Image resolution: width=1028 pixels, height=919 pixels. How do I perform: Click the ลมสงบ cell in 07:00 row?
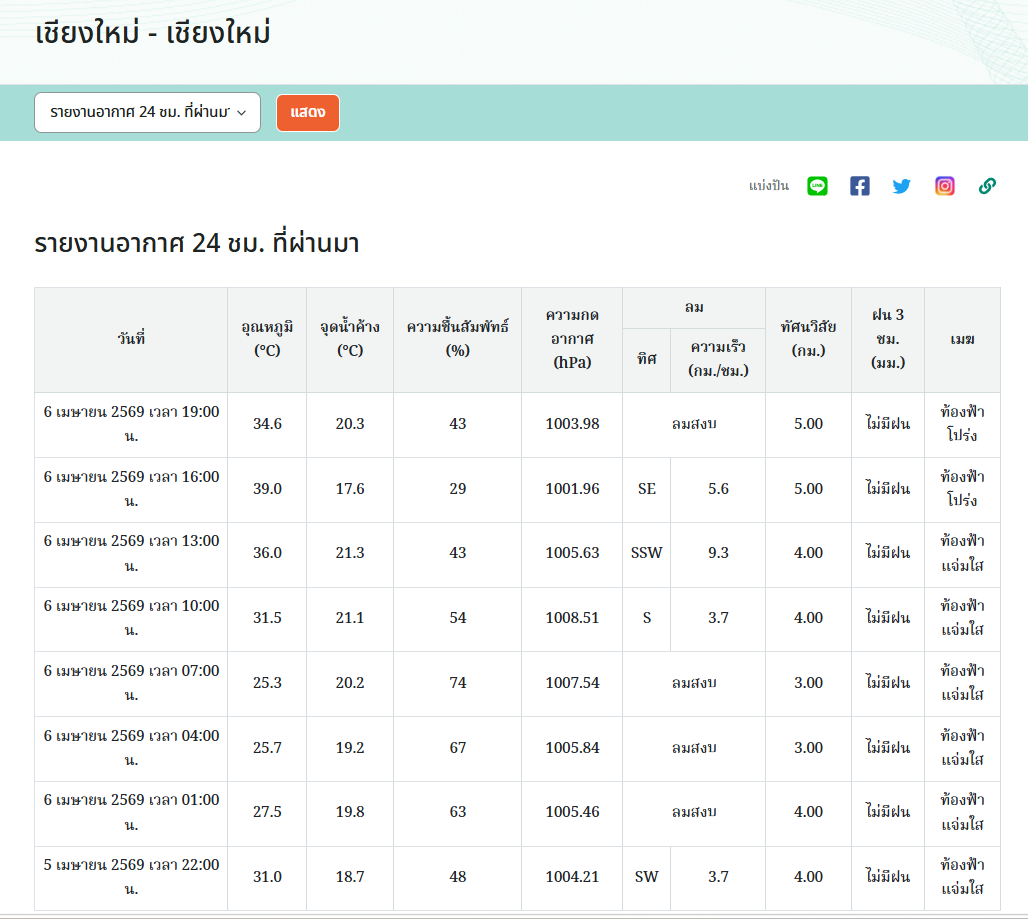694,683
